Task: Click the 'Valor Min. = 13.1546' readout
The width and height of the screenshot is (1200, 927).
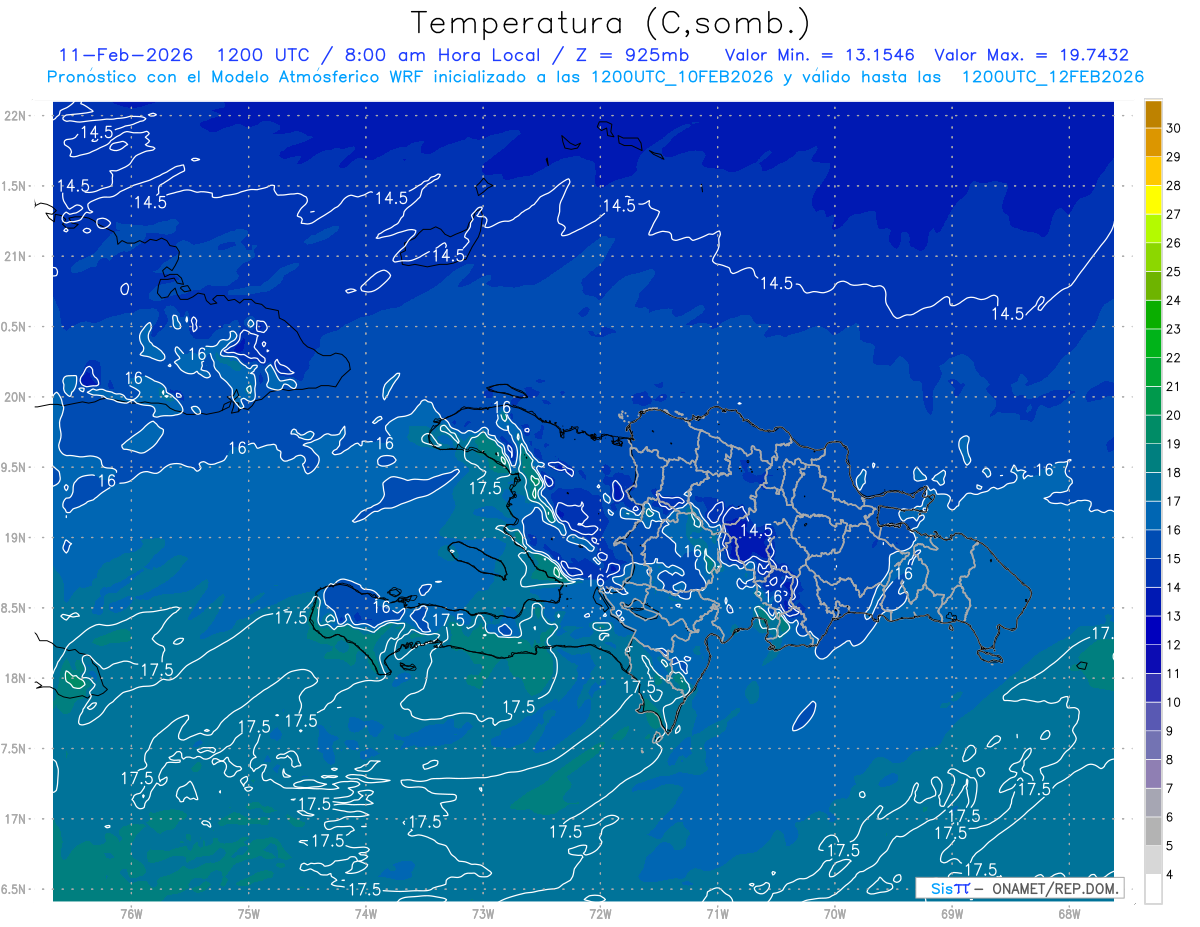Action: pos(820,55)
